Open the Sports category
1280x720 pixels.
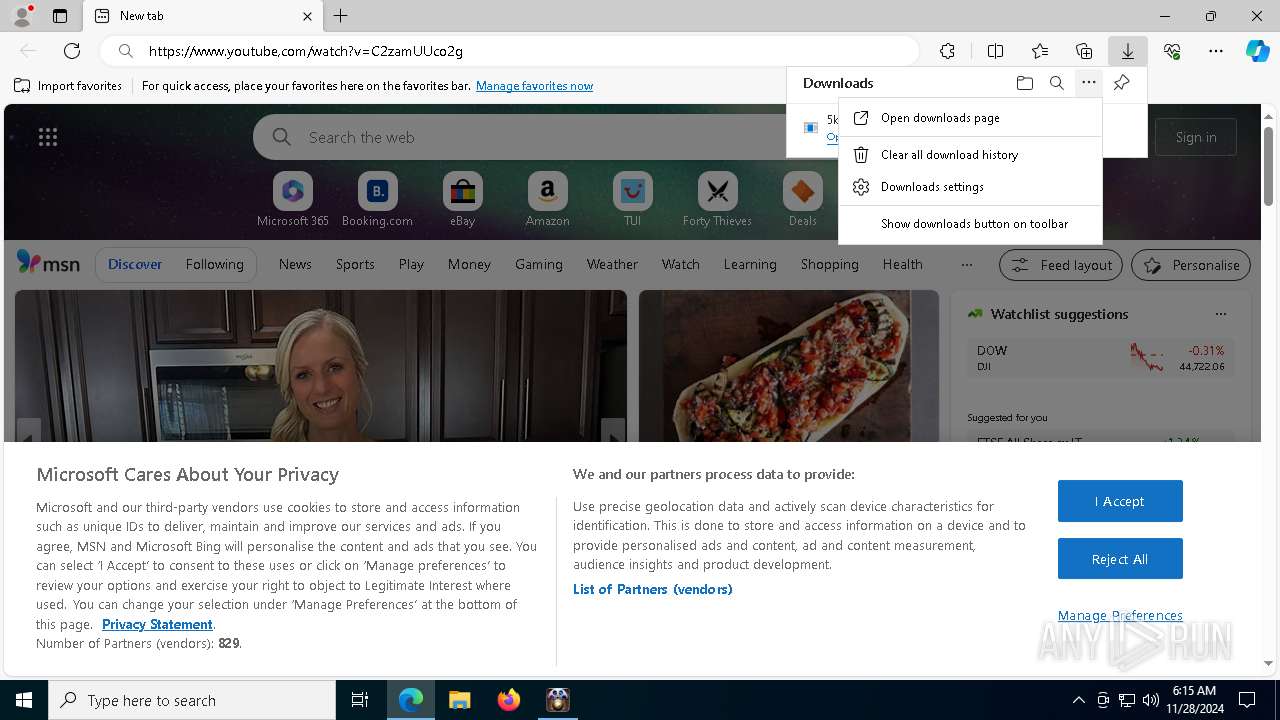tap(355, 264)
